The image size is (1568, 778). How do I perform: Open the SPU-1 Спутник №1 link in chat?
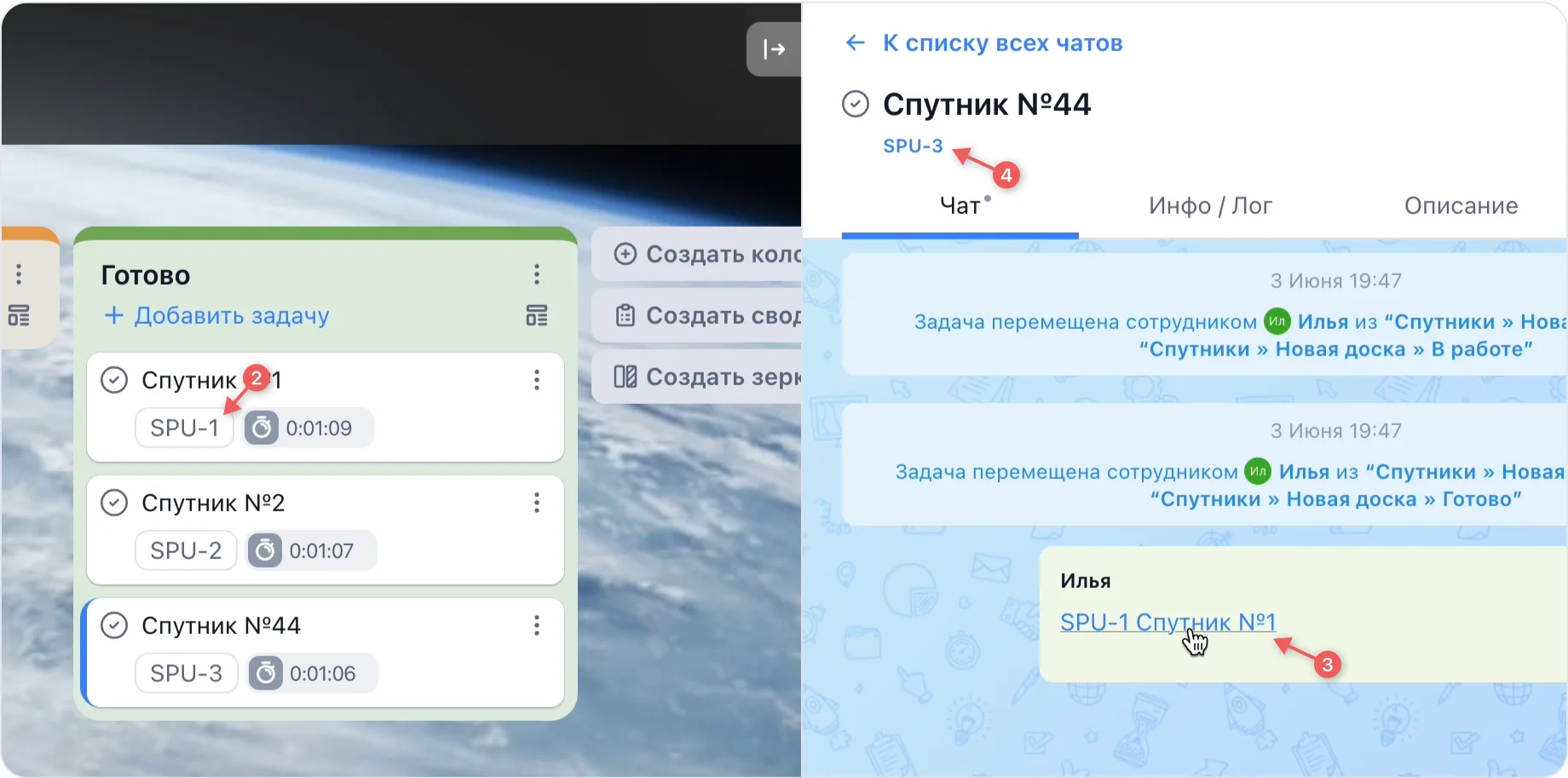click(1167, 622)
